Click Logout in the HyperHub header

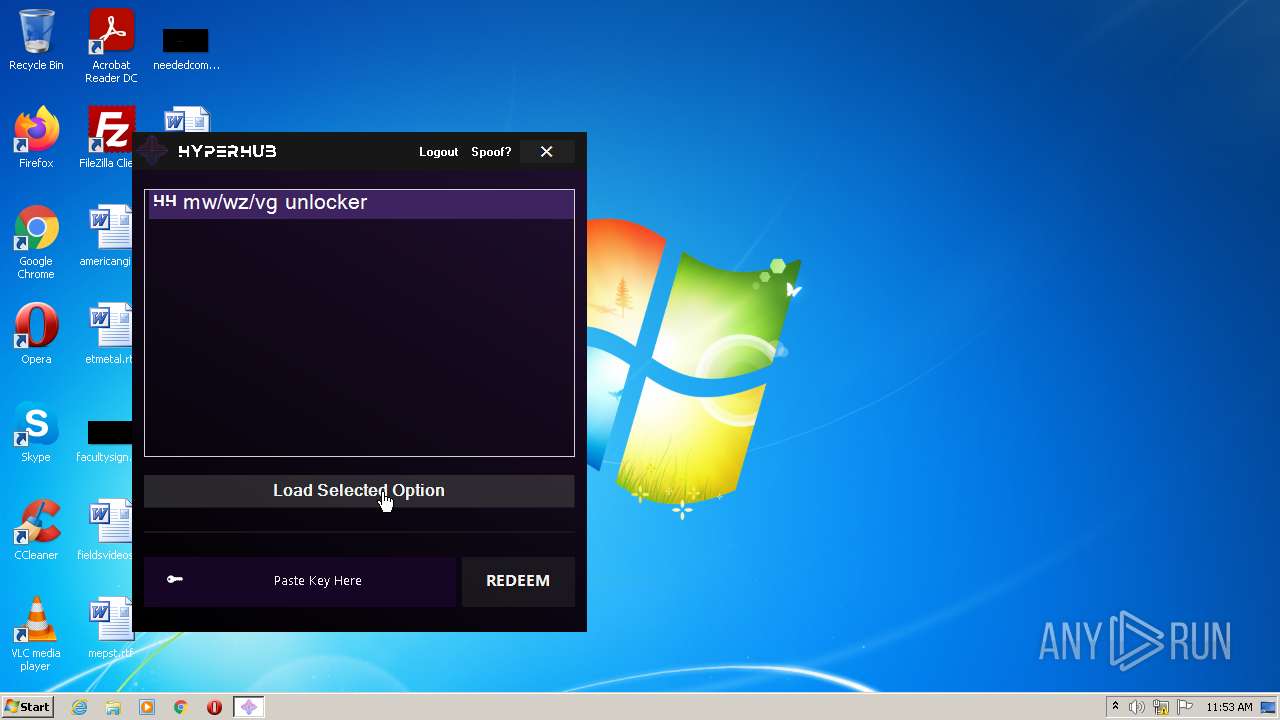pyautogui.click(x=438, y=152)
